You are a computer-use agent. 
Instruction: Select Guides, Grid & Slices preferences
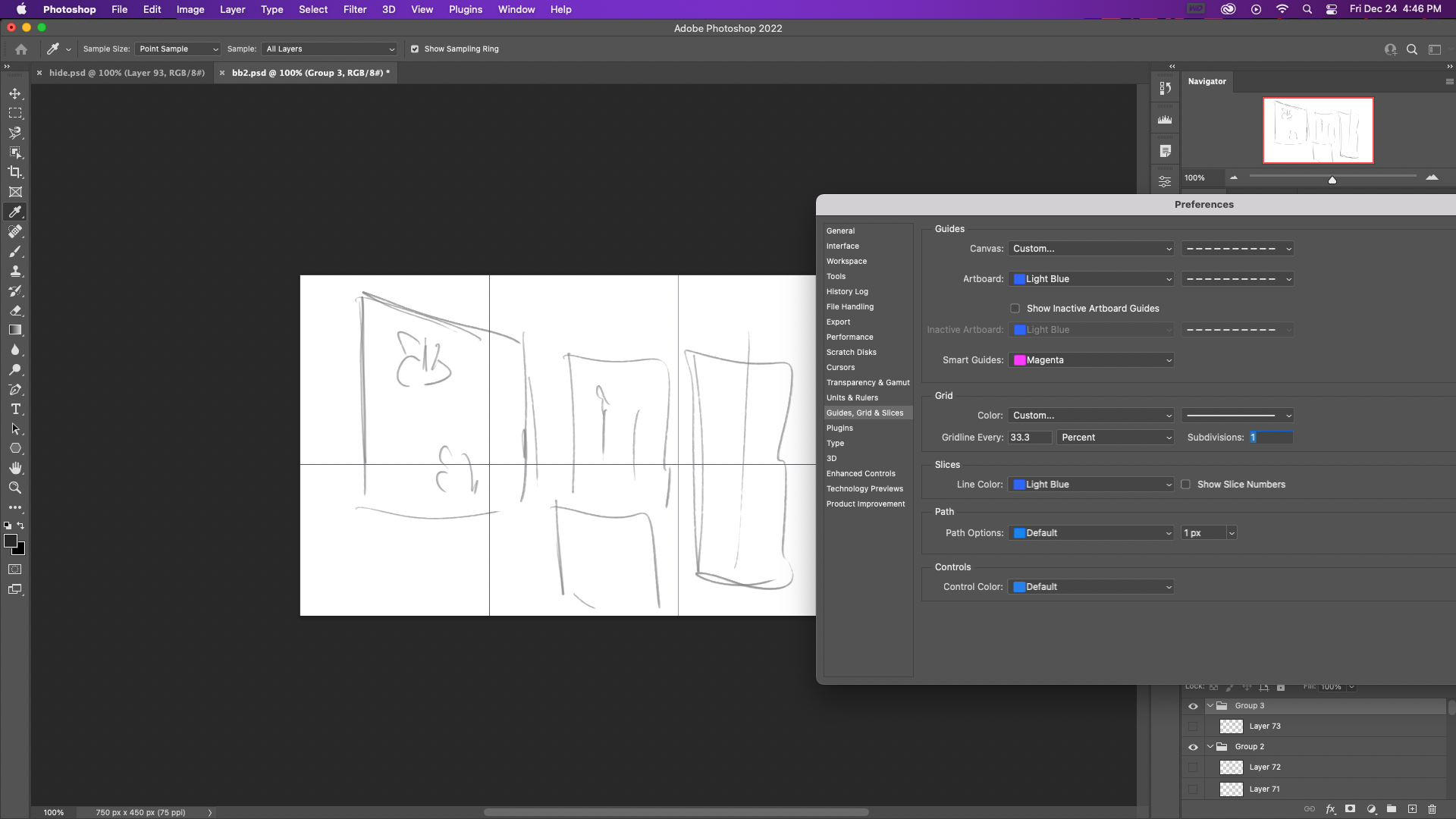coord(866,413)
